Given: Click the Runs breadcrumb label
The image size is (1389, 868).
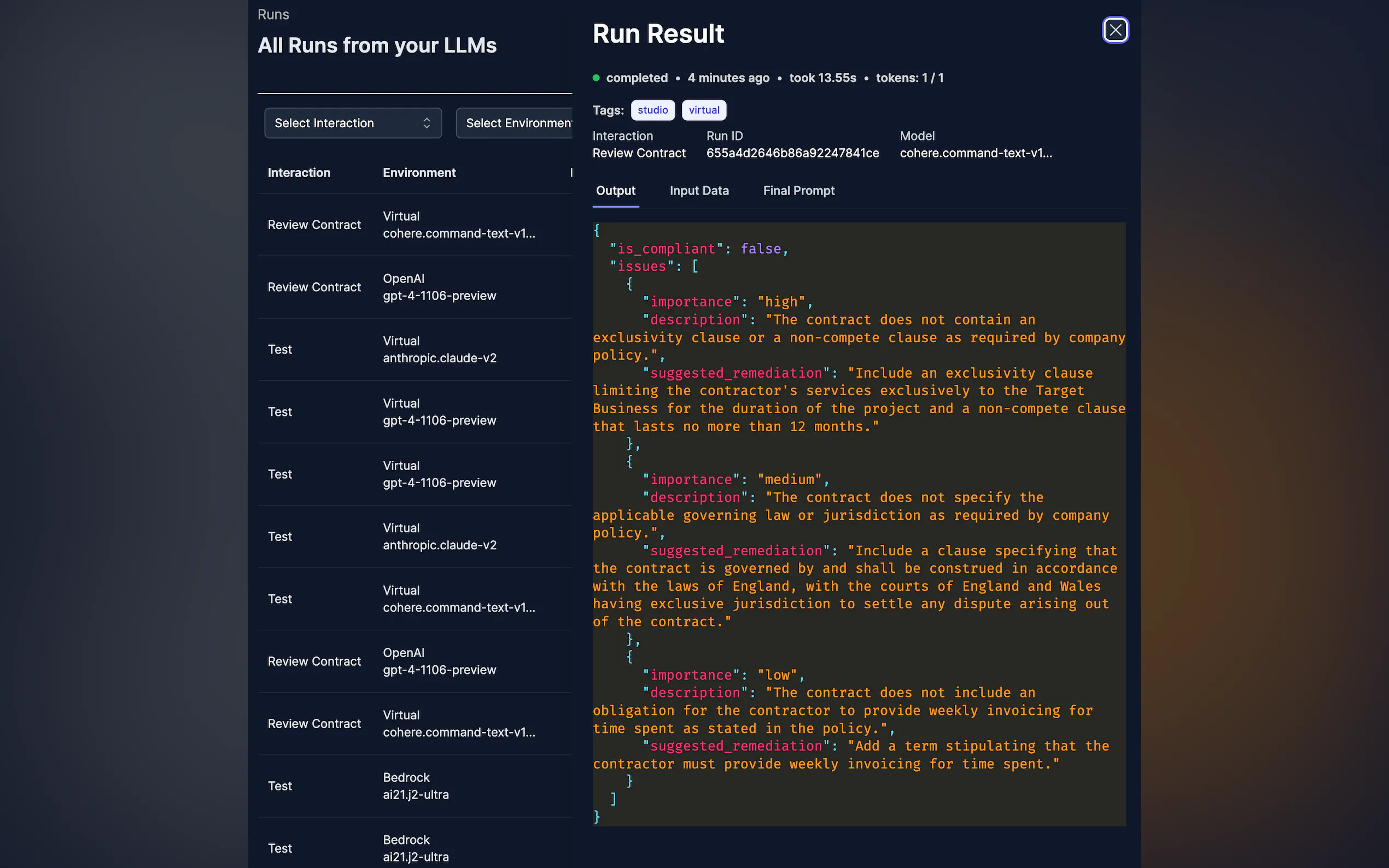Looking at the screenshot, I should pyautogui.click(x=273, y=14).
